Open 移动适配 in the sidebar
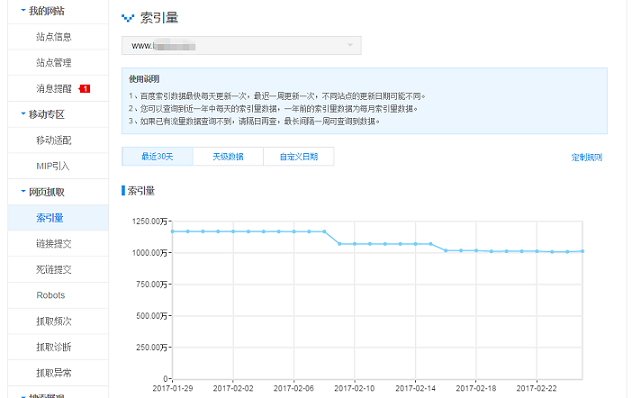 click(54, 140)
